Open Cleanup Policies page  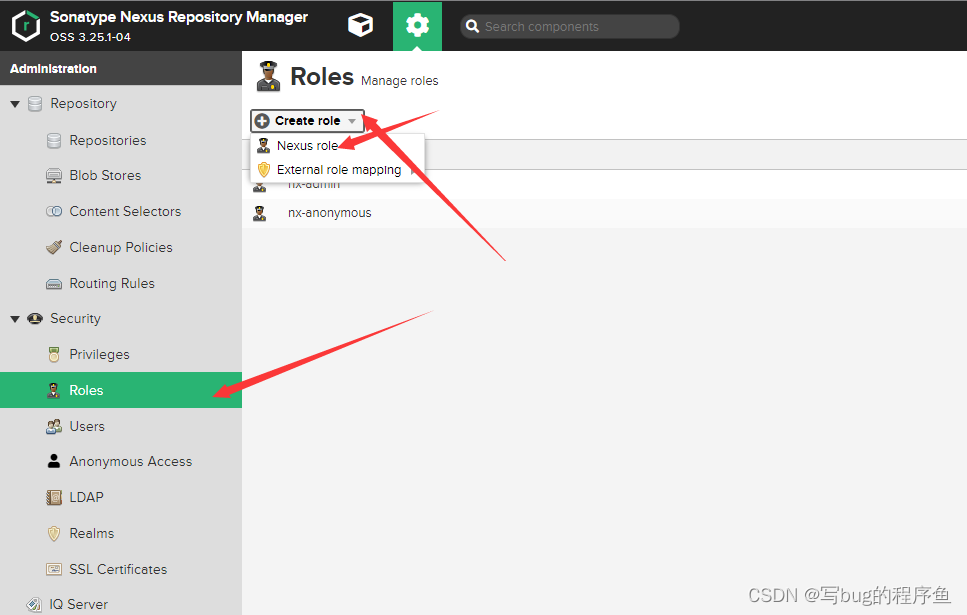click(x=121, y=247)
